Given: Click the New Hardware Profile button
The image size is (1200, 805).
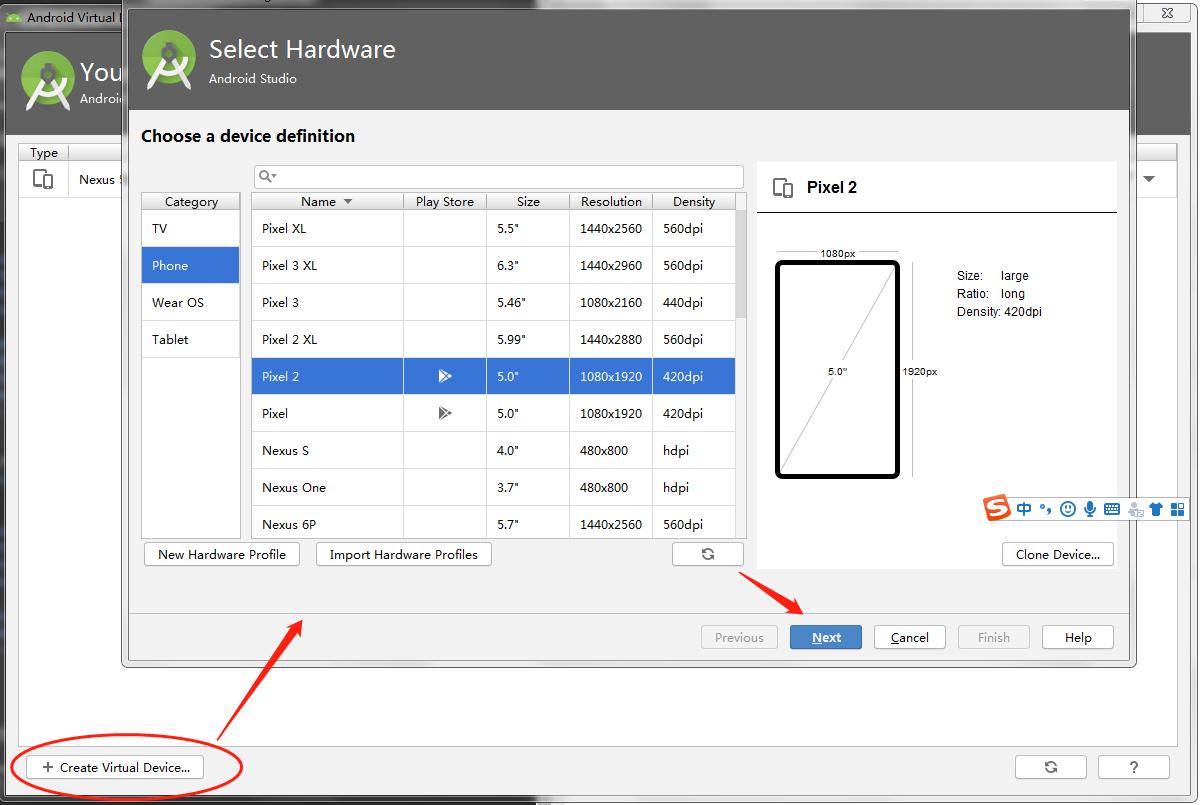Looking at the screenshot, I should [222, 554].
